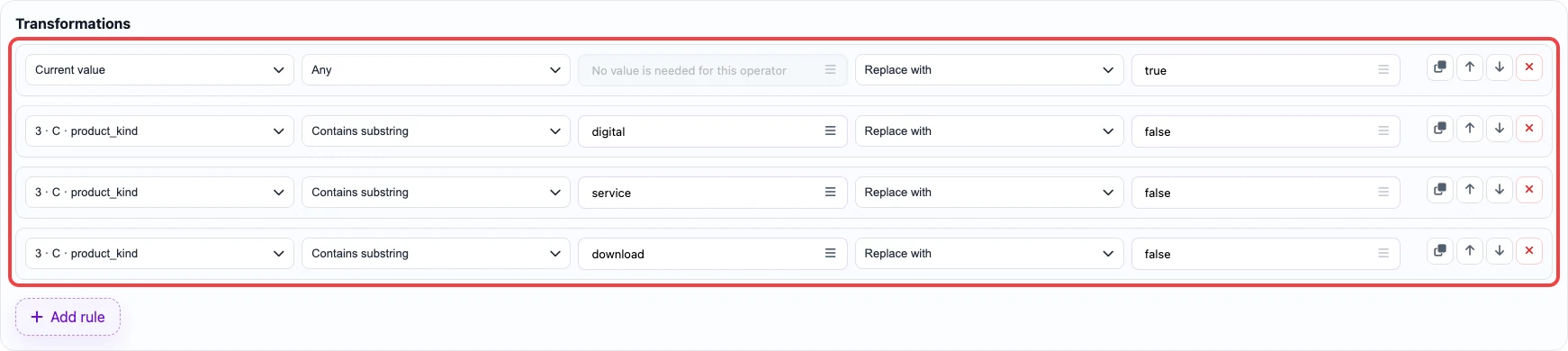Screen dimensions: 1568x351
Task: Open 'Replace with' dropdown in the 'true' row
Action: coord(989,70)
